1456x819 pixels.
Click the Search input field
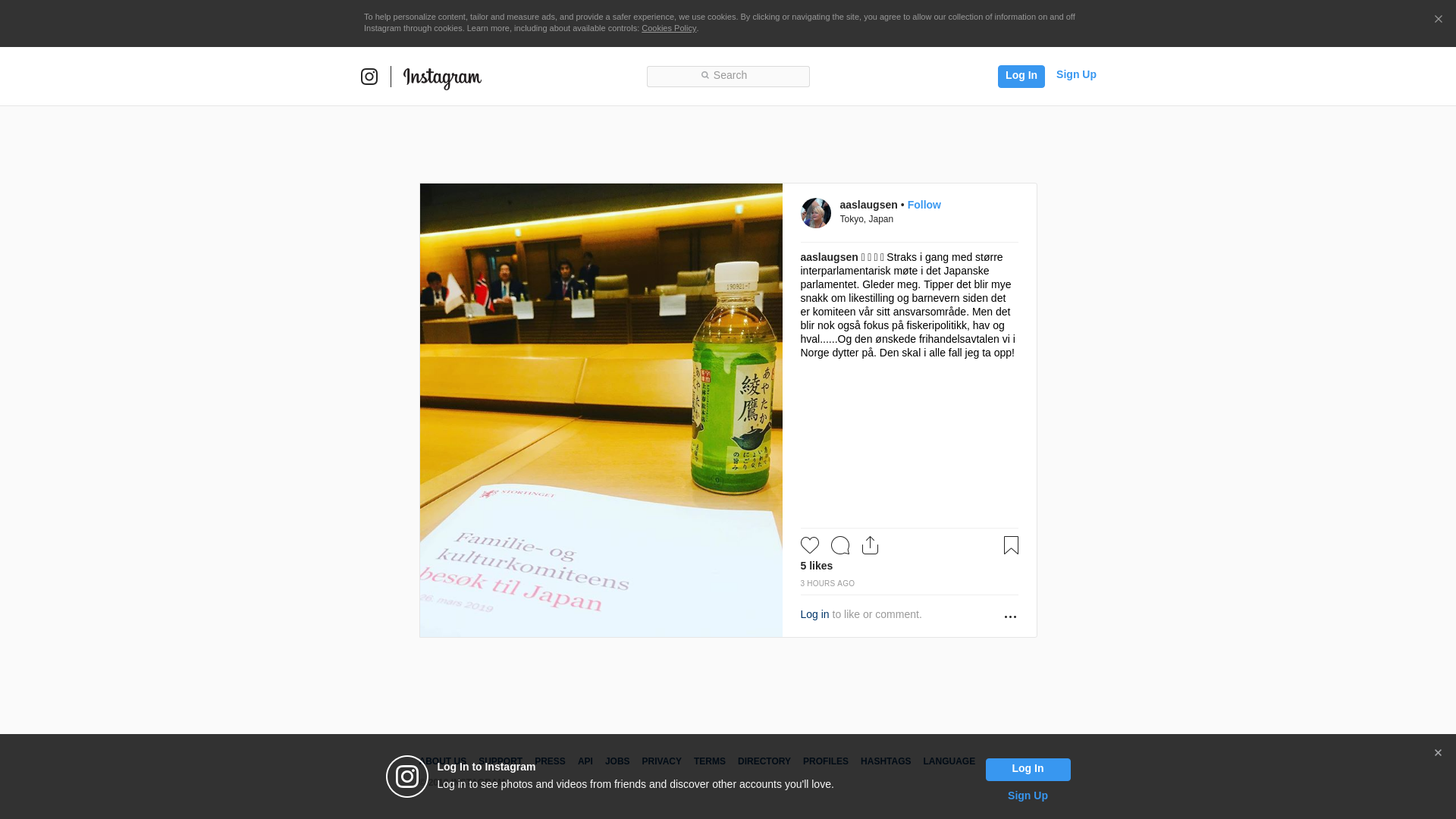[728, 76]
